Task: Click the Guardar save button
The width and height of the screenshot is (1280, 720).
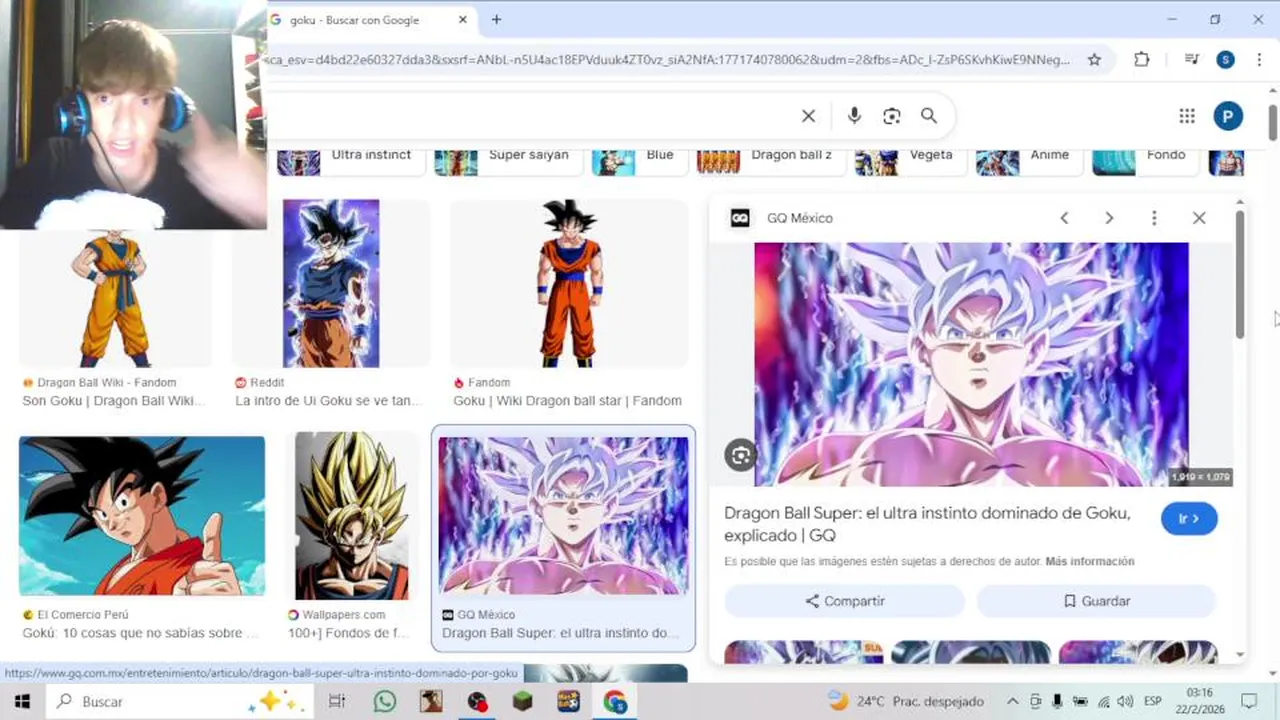Action: pyautogui.click(x=1096, y=601)
